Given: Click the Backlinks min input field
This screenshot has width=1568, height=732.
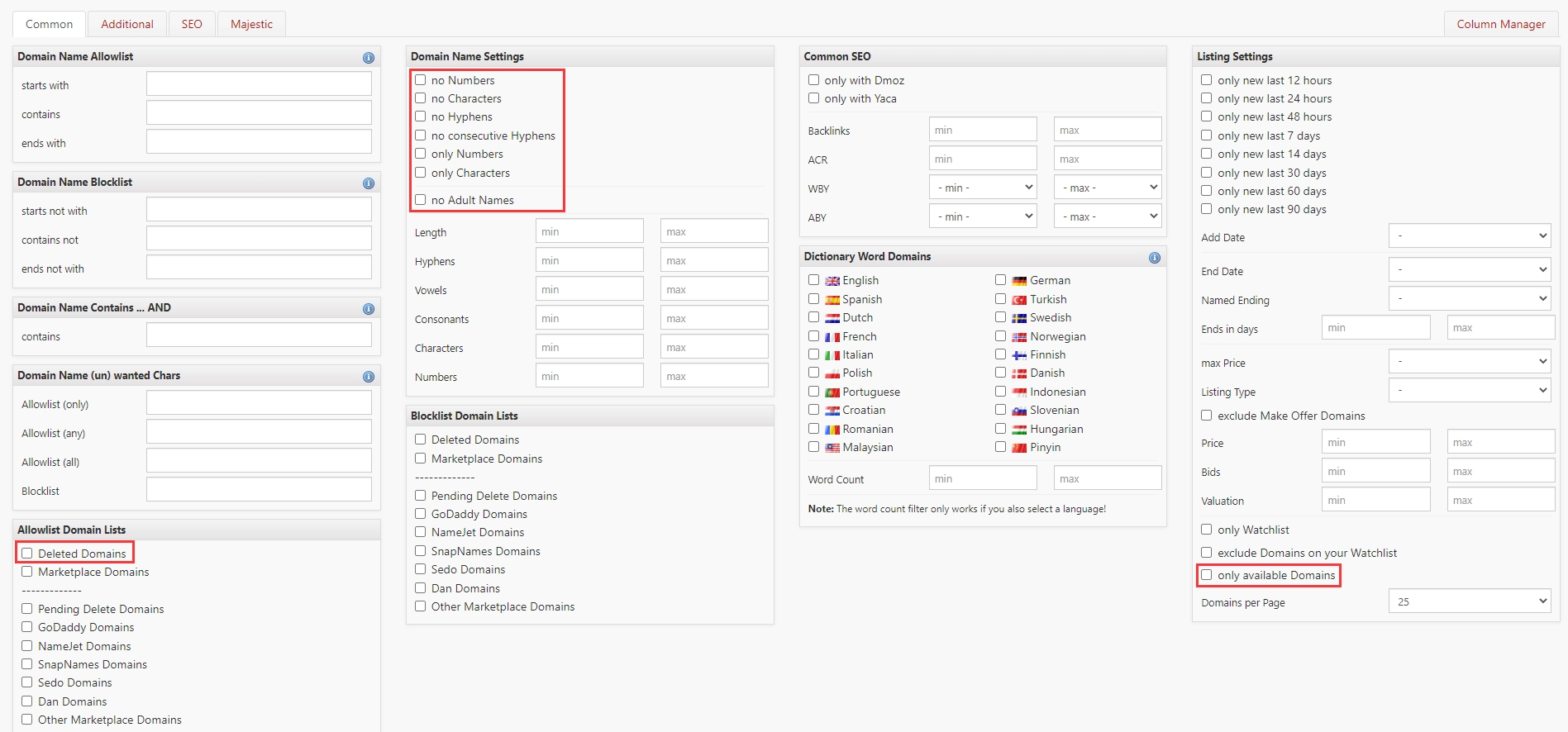Looking at the screenshot, I should click(x=983, y=130).
